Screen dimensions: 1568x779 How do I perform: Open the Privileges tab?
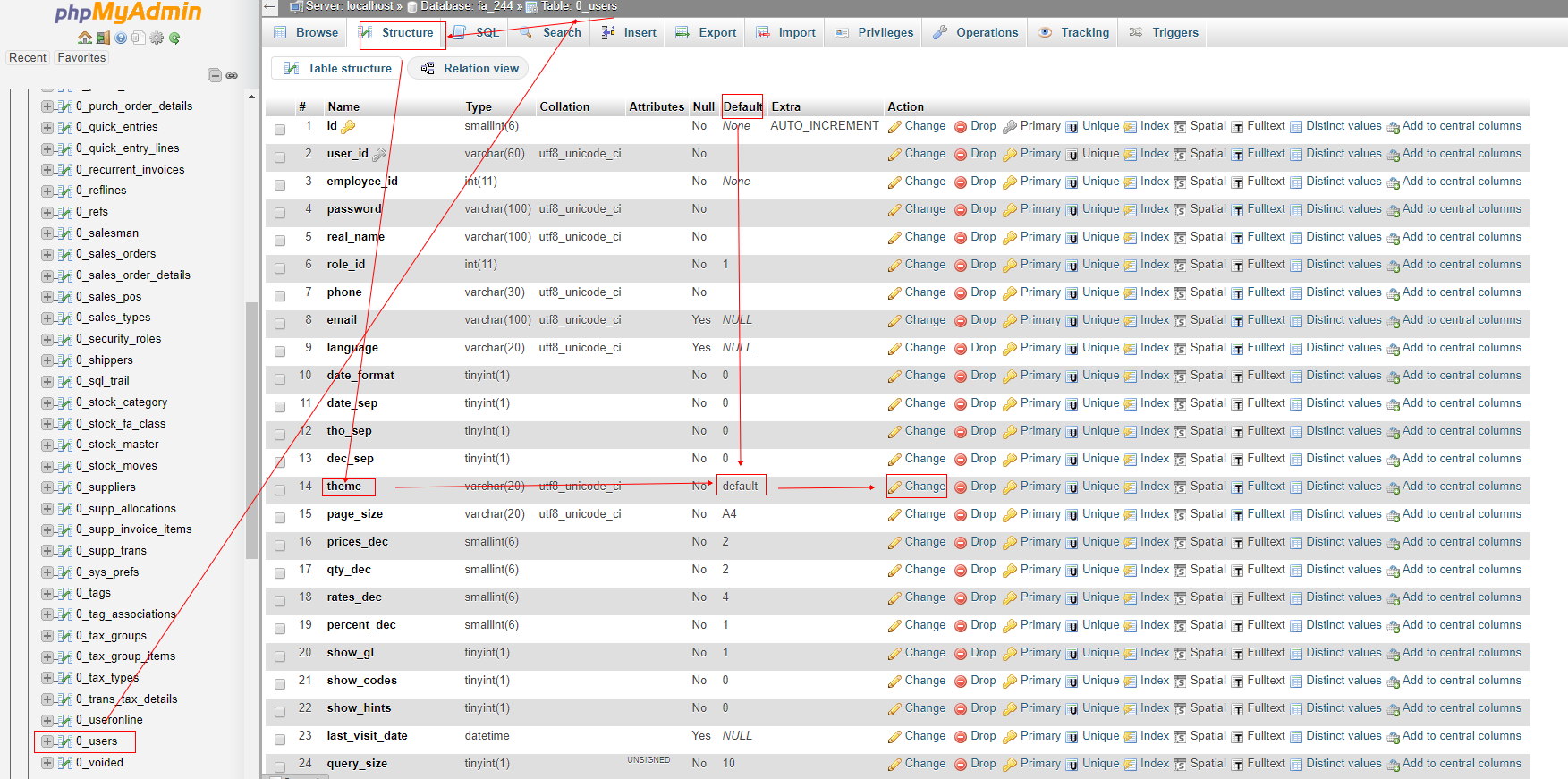coord(875,33)
